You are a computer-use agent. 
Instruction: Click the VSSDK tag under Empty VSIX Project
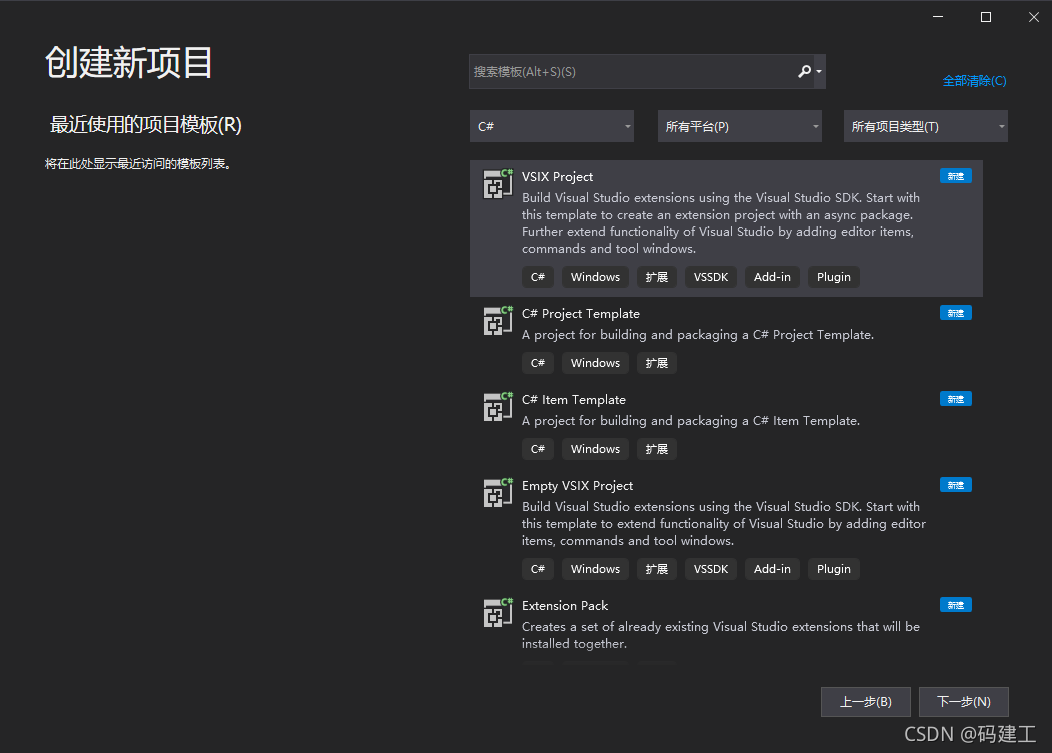711,568
